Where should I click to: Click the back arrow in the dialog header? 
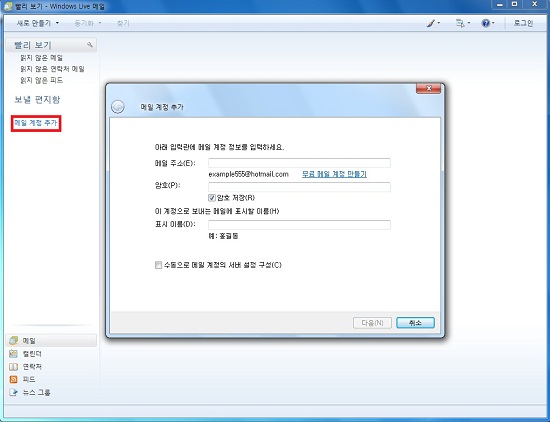pos(118,107)
